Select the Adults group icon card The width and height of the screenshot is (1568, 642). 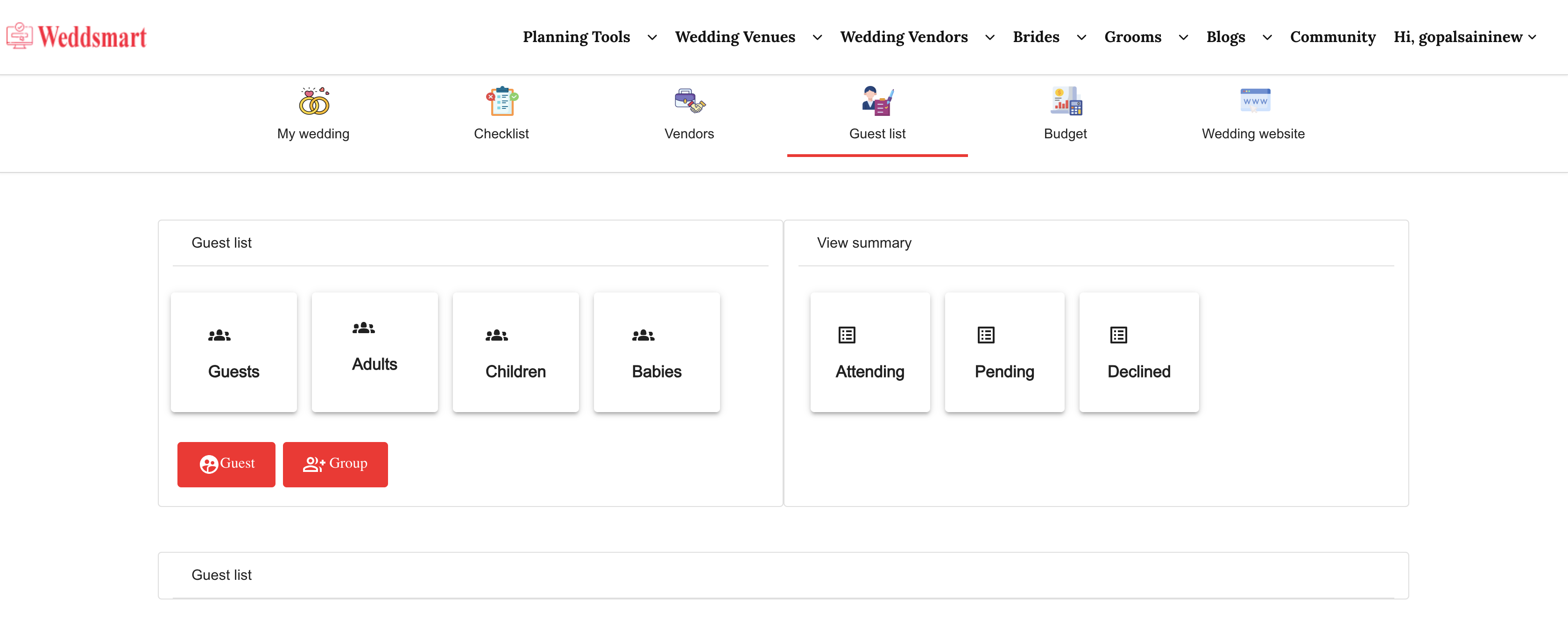click(x=374, y=353)
